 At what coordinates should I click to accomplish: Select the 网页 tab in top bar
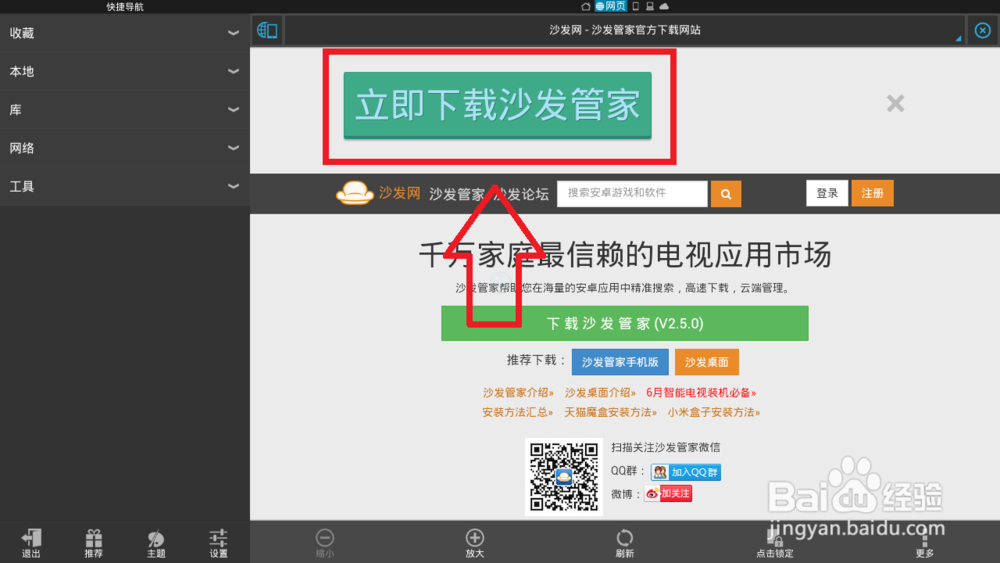(x=610, y=6)
